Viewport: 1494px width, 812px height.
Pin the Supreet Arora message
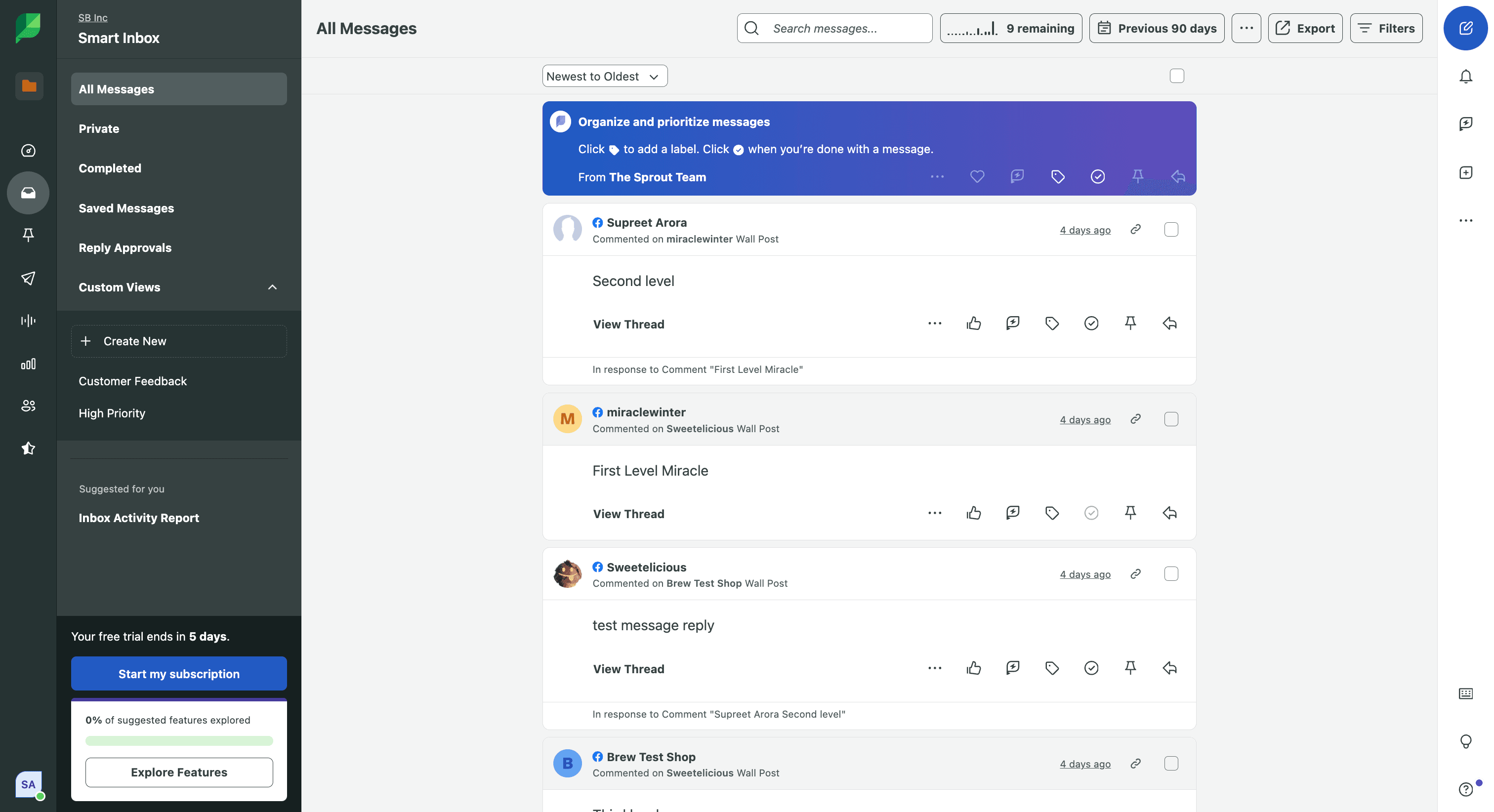click(x=1130, y=324)
